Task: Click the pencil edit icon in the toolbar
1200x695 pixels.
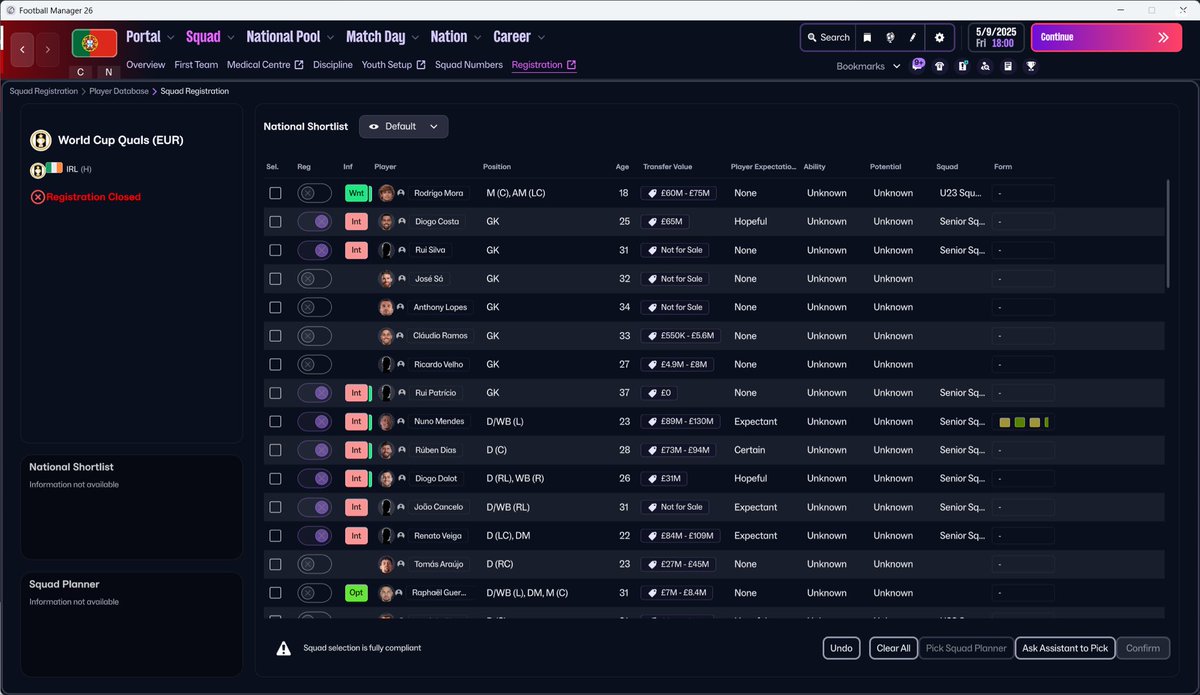Action: tap(912, 37)
